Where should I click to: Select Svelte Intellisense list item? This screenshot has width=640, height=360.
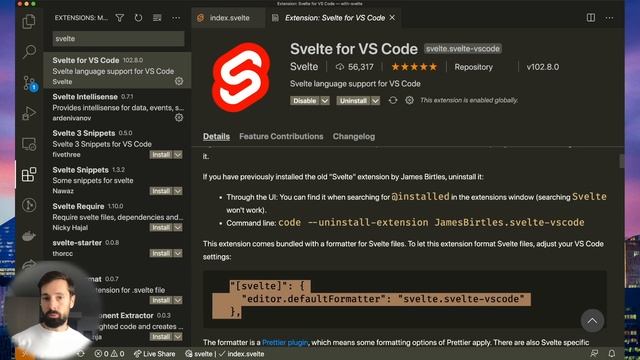pyautogui.click(x=117, y=107)
